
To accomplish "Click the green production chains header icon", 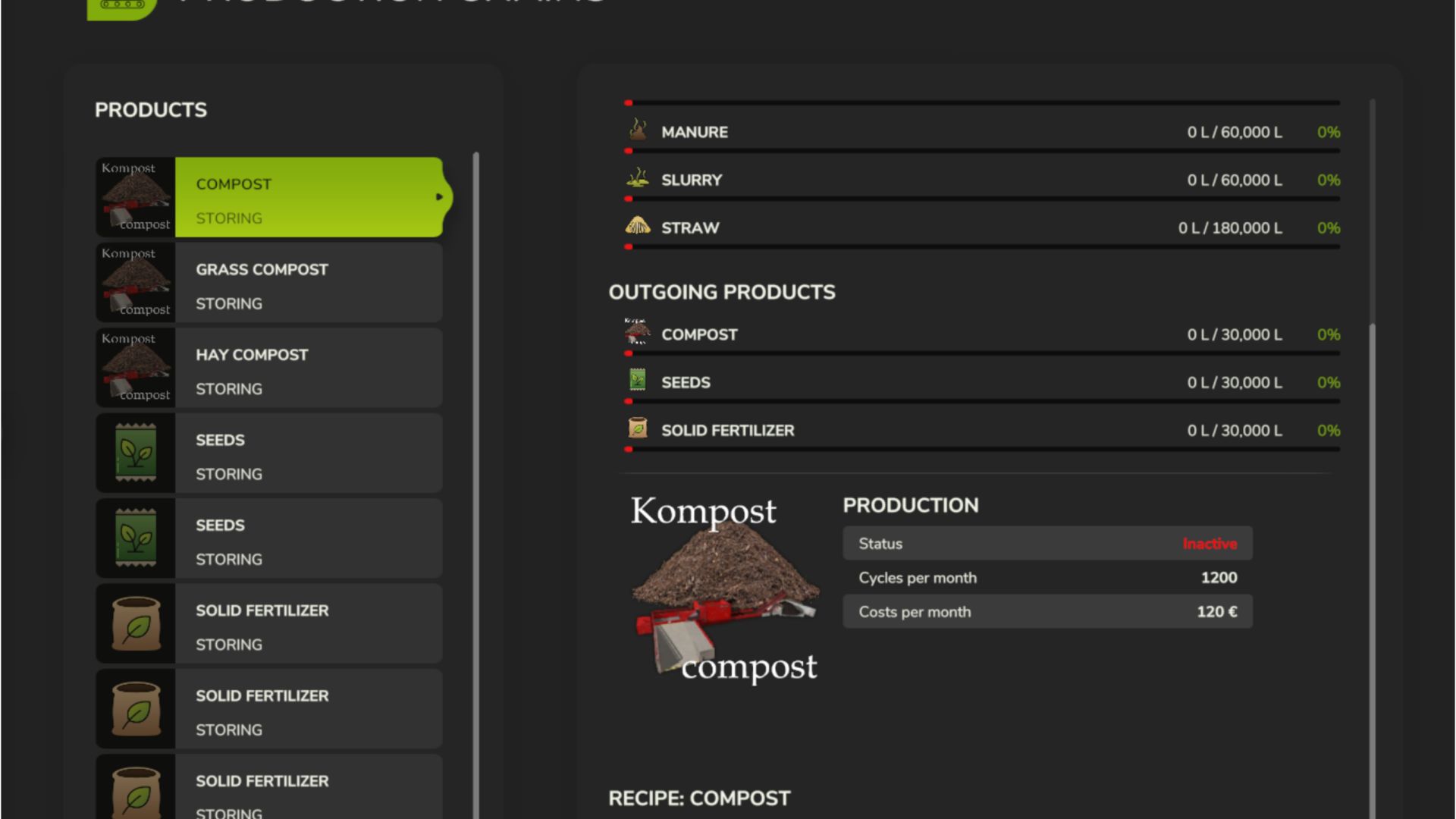I will coord(121,8).
